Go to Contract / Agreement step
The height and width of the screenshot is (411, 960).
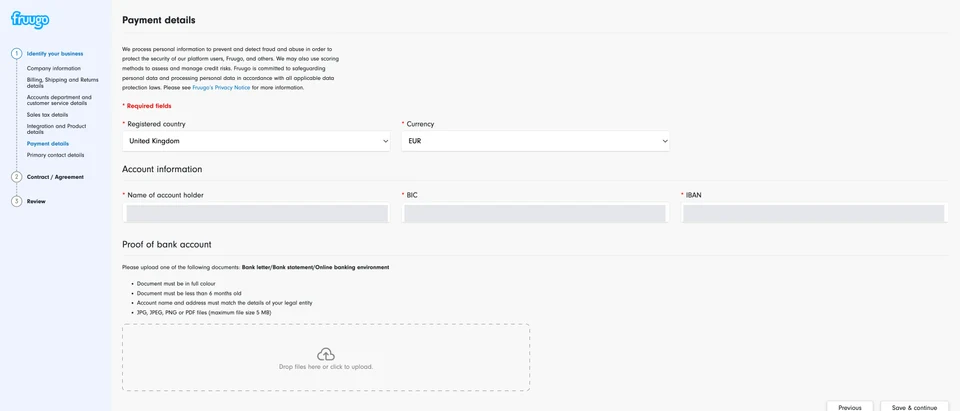[x=55, y=177]
